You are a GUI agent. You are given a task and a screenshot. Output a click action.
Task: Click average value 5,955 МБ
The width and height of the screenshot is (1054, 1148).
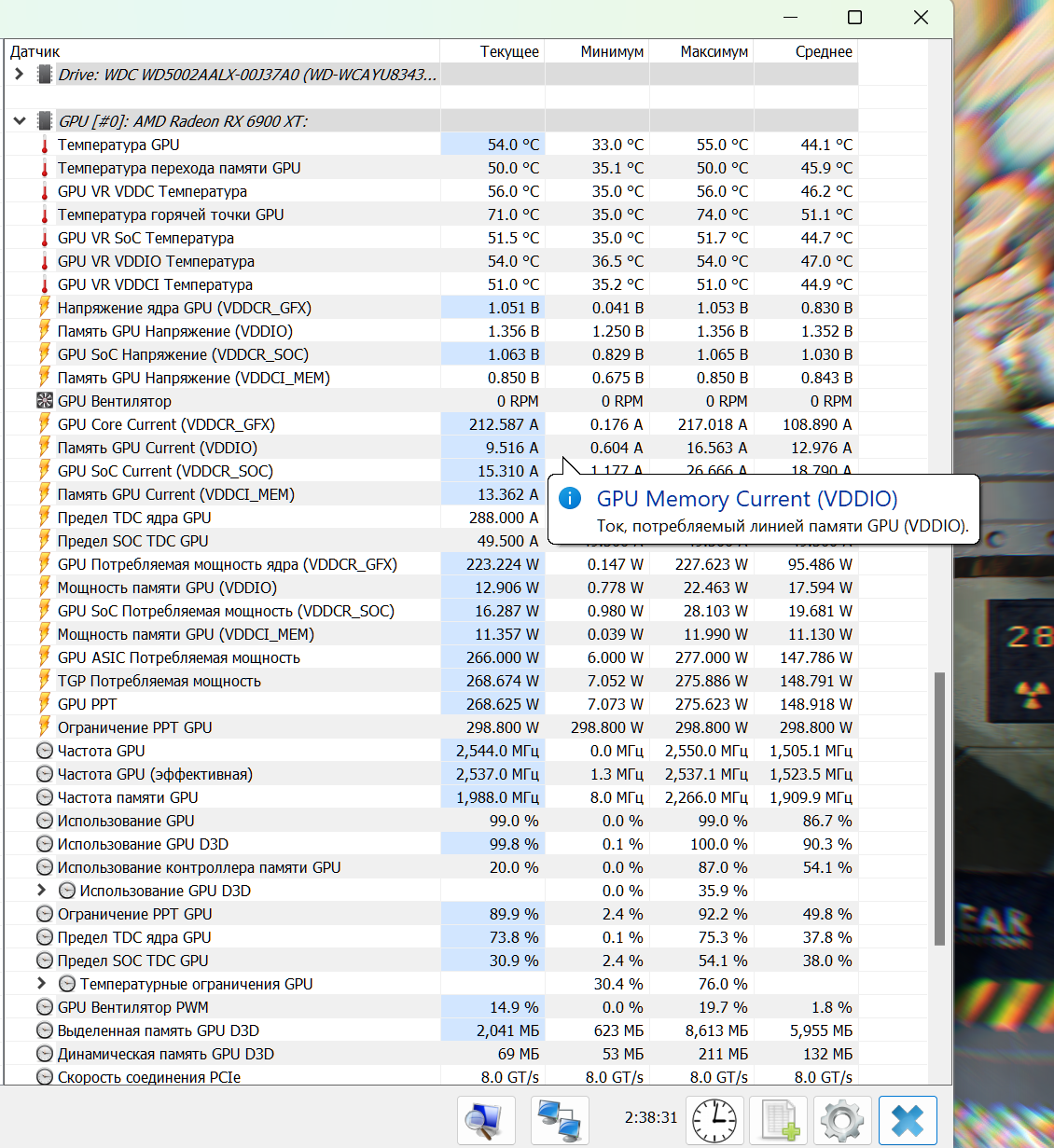pos(821,1030)
